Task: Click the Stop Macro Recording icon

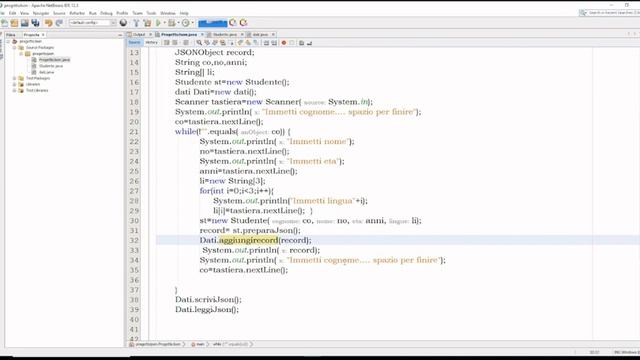Action: coord(292,43)
